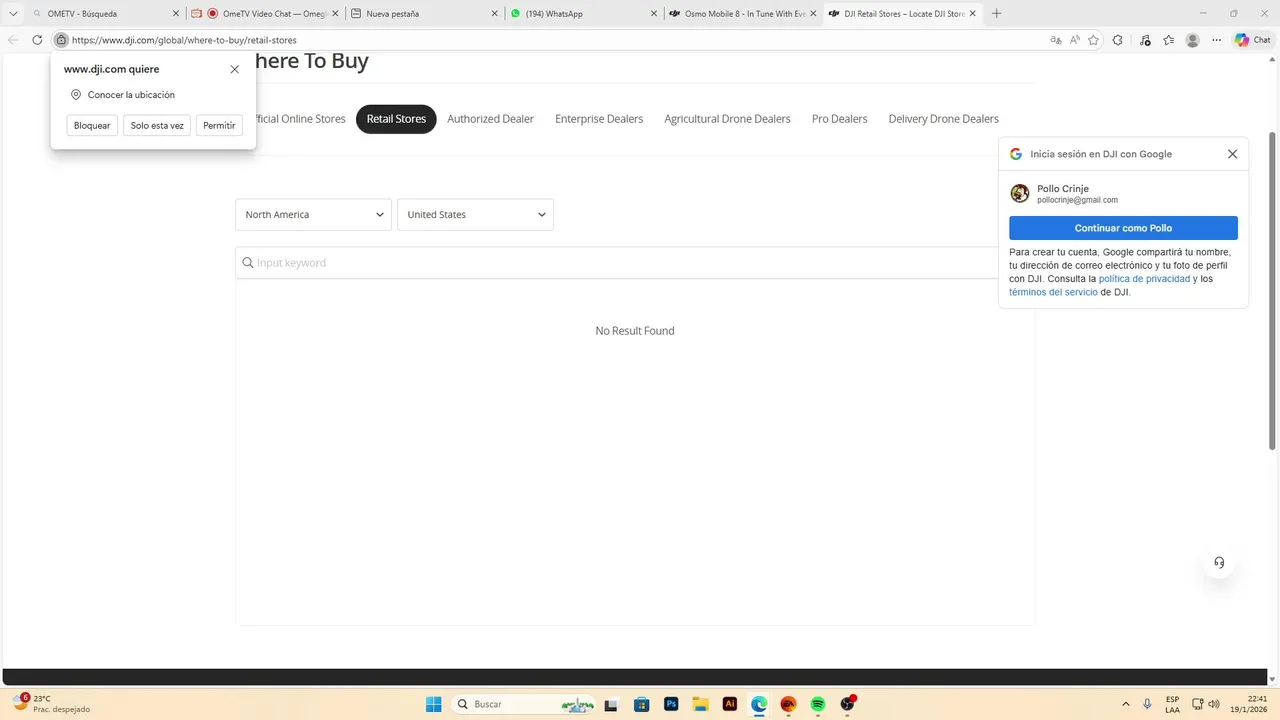Image resolution: width=1280 pixels, height=720 pixels.
Task: Open the Edge settings three-dots menu
Action: (1217, 40)
